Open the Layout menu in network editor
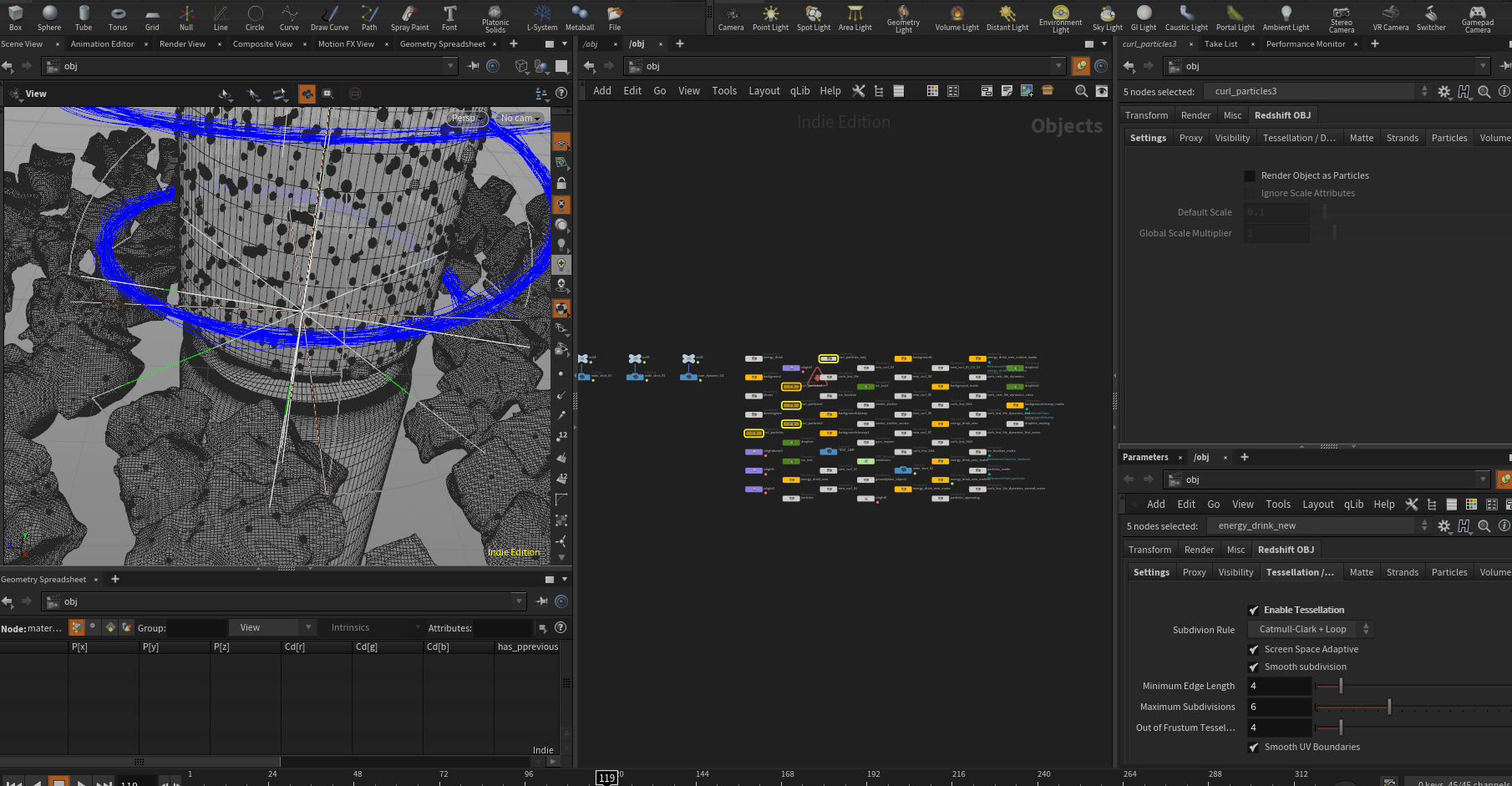Image resolution: width=1512 pixels, height=786 pixels. tap(764, 91)
